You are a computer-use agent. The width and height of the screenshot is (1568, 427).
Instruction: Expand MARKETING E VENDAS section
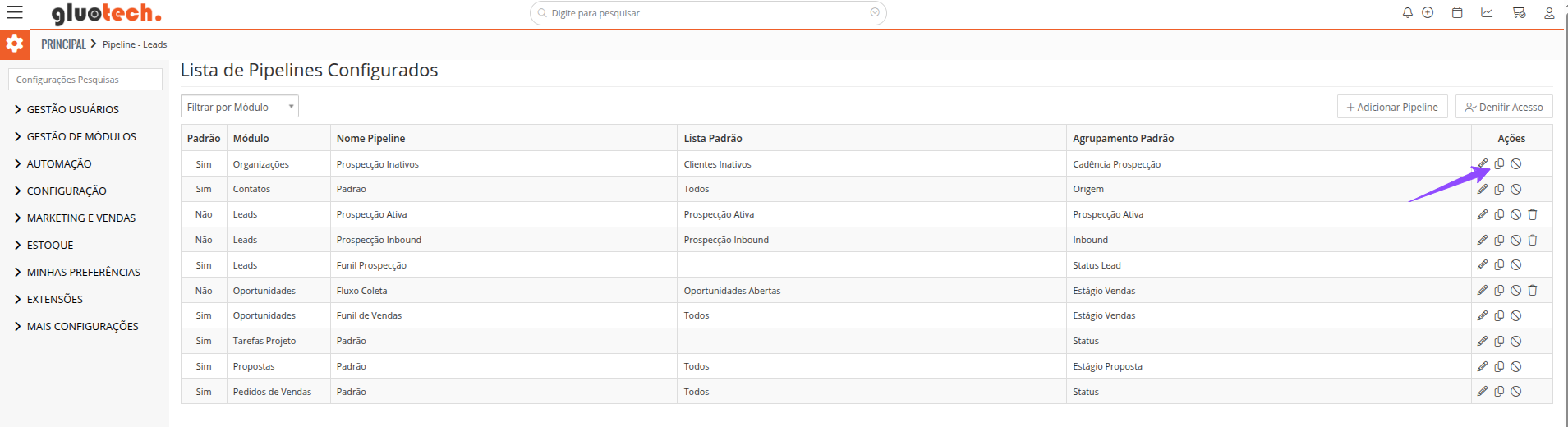(80, 218)
